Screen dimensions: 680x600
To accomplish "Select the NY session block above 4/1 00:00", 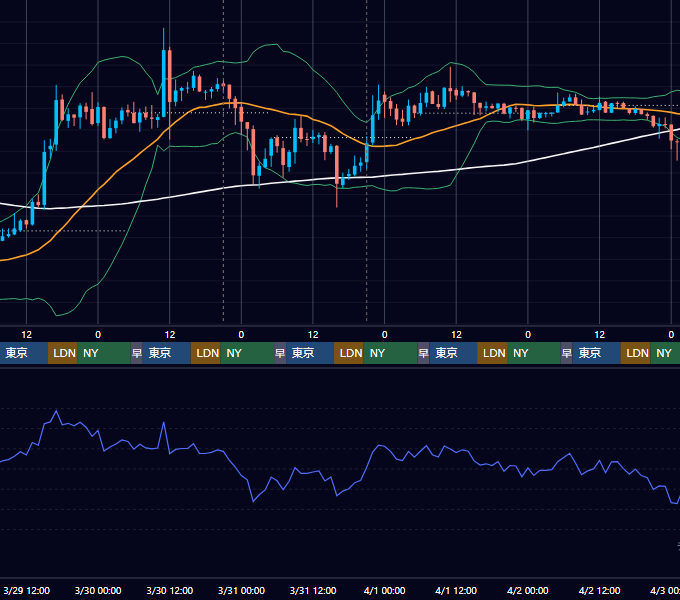I will (390, 353).
